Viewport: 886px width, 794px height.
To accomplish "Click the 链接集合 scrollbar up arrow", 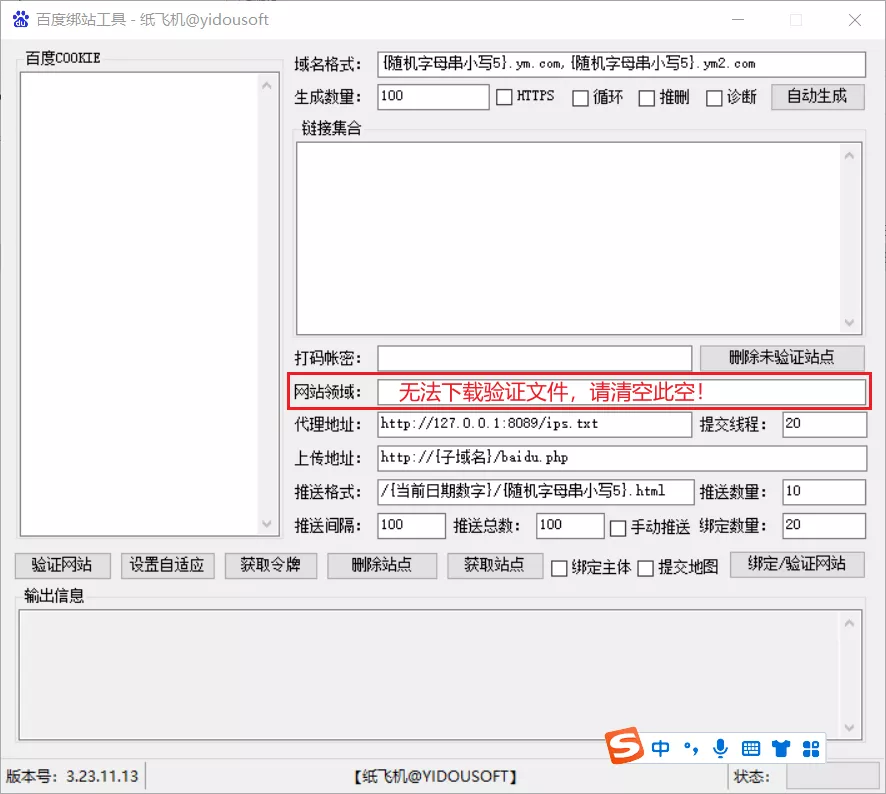I will coord(849,155).
